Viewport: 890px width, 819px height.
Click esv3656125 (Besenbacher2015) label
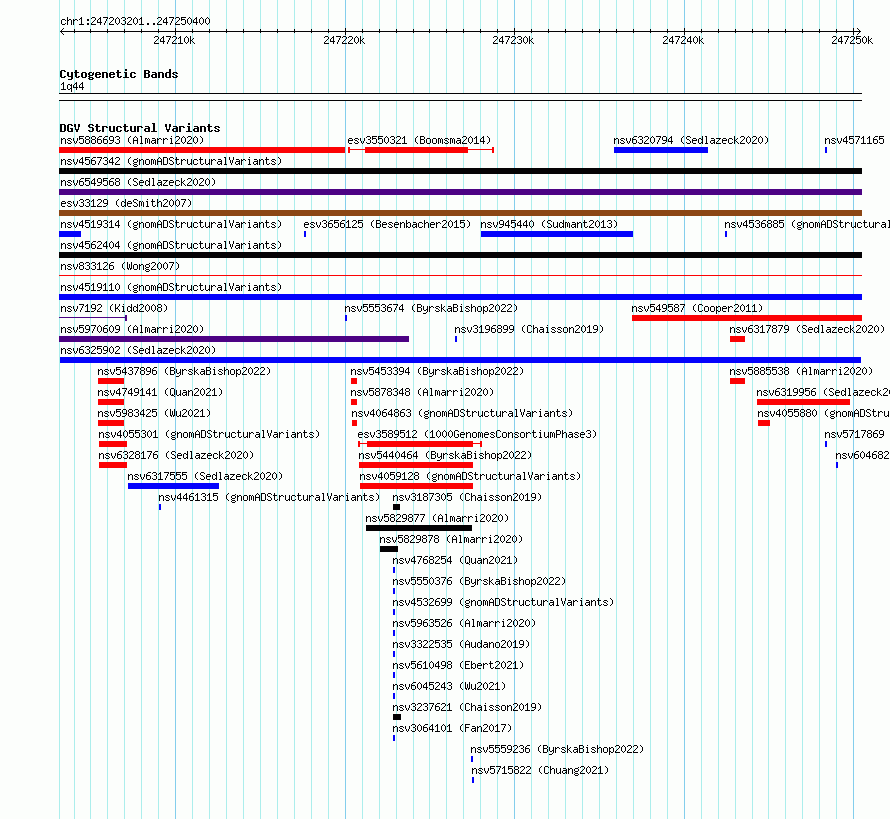(387, 224)
